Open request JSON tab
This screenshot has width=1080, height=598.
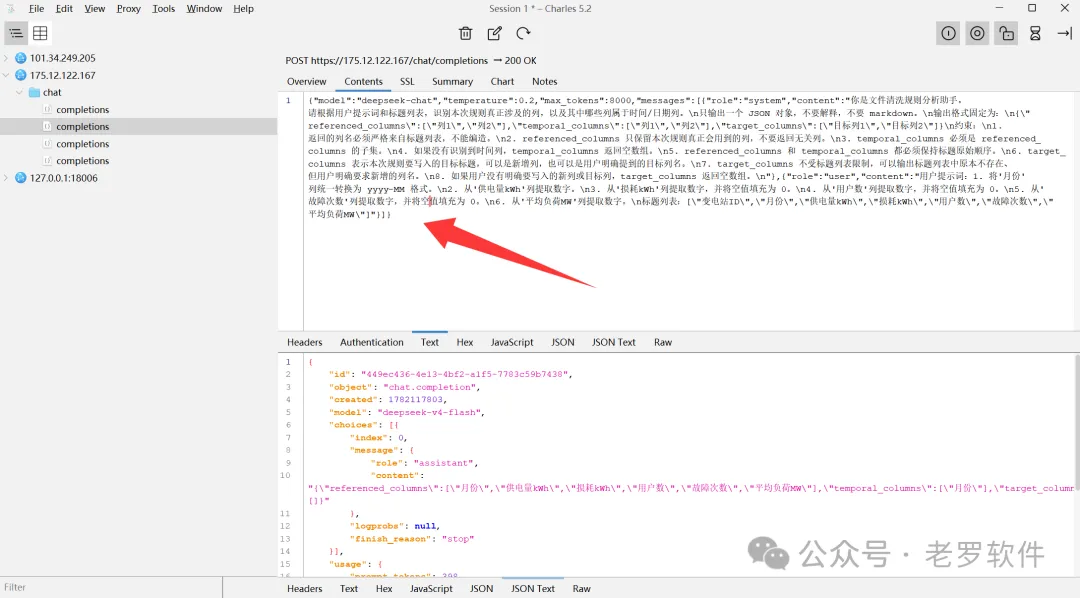[563, 342]
